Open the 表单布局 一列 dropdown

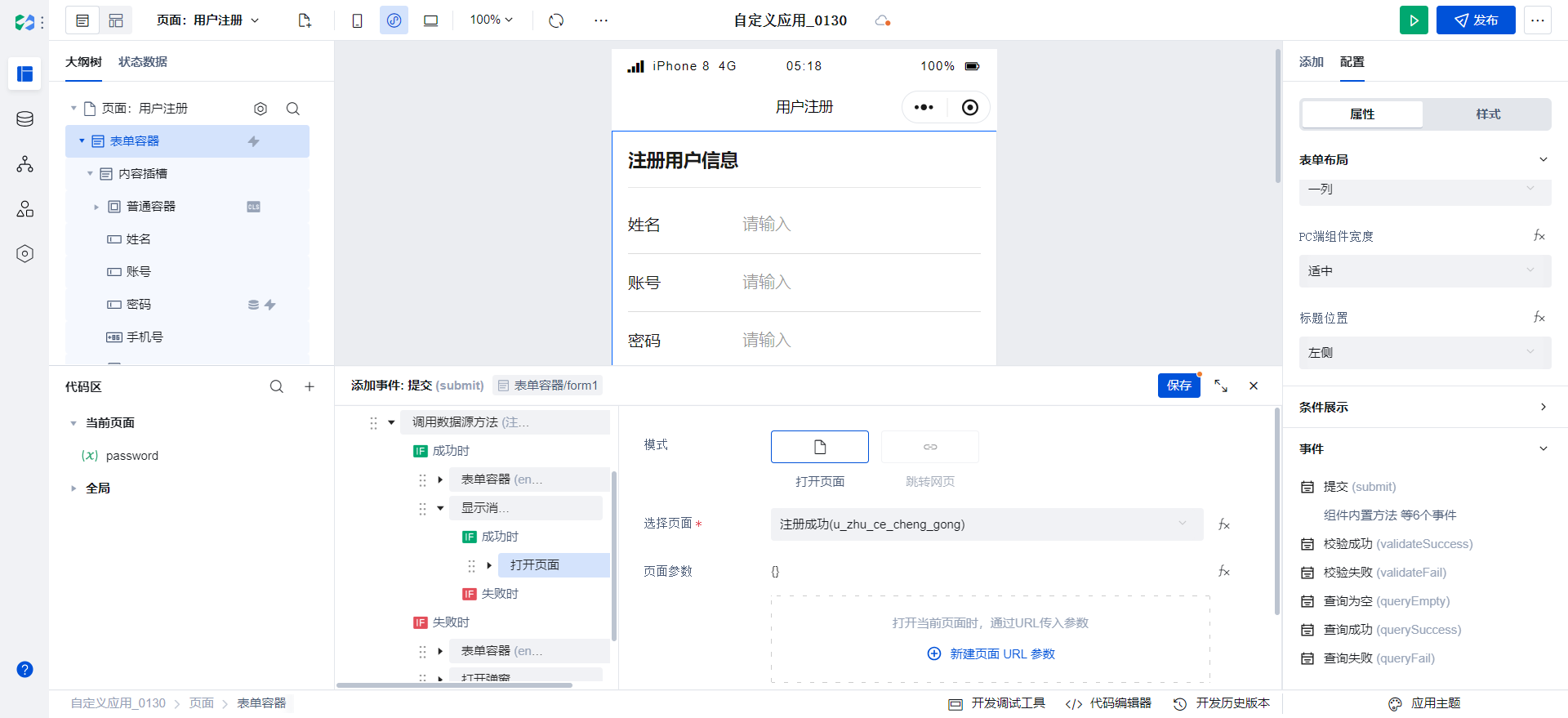click(x=1425, y=190)
